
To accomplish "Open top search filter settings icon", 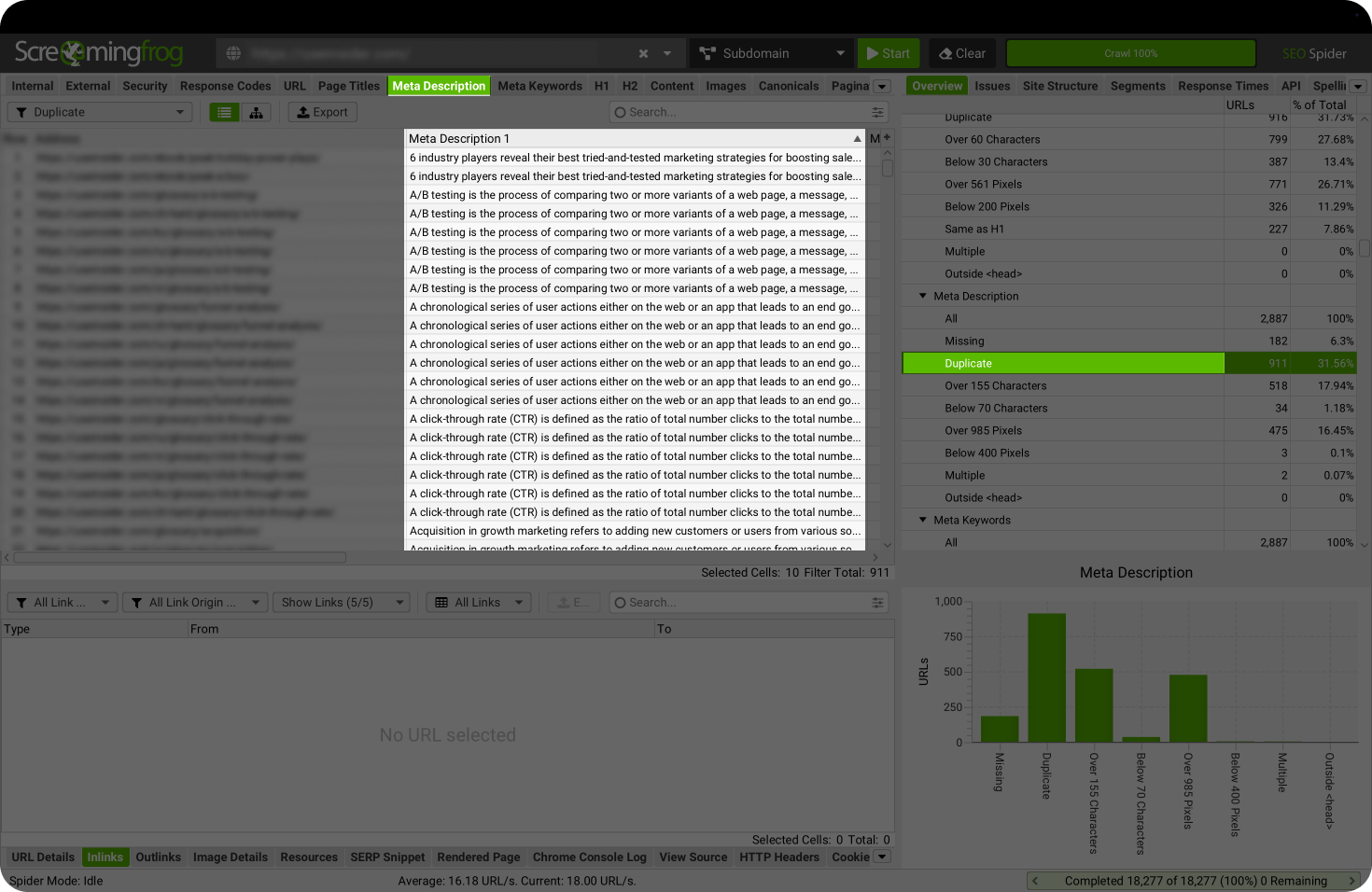I will click(x=877, y=112).
